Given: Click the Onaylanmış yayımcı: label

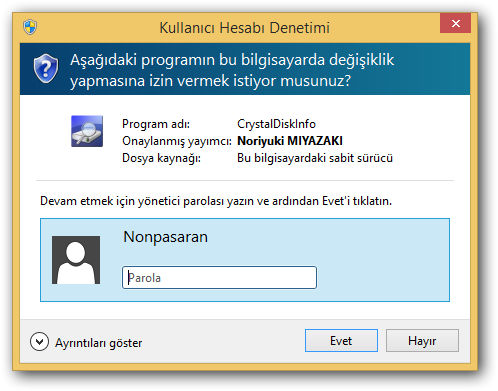Looking at the screenshot, I should (177, 141).
